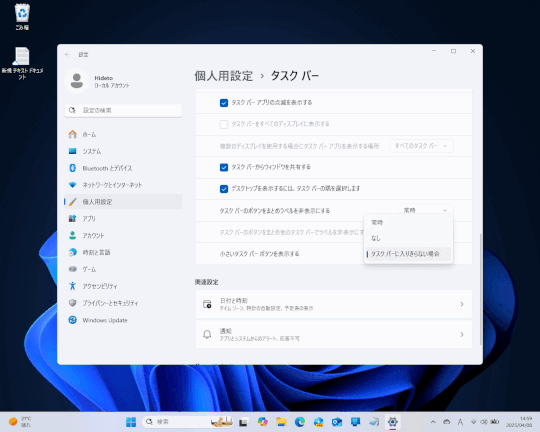The width and height of the screenshot is (540, 432).
Task: Open the Gaming (ゲーム) settings category
Action: click(123, 269)
